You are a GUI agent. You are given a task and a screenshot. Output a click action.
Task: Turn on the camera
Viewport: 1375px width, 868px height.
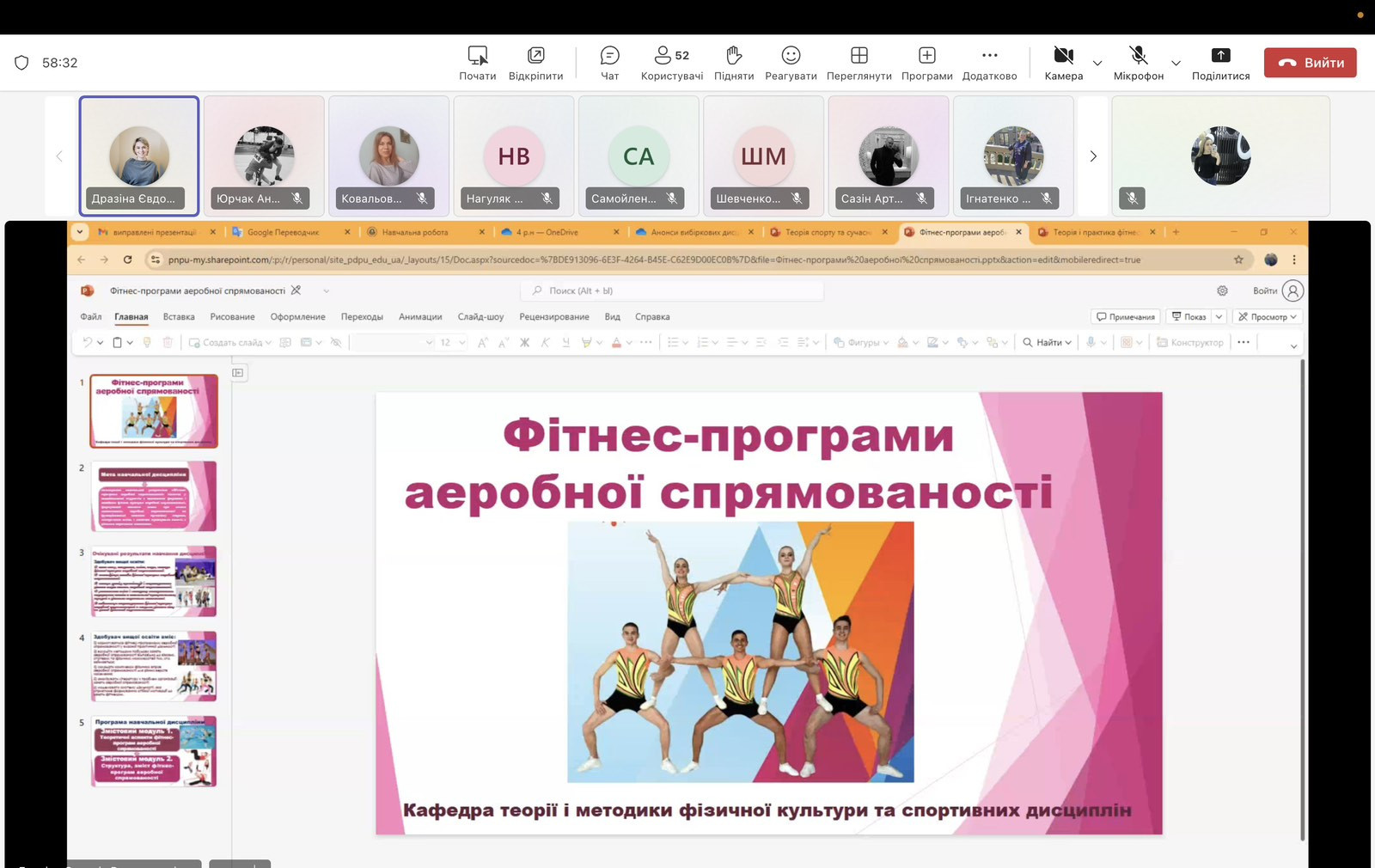(1064, 63)
